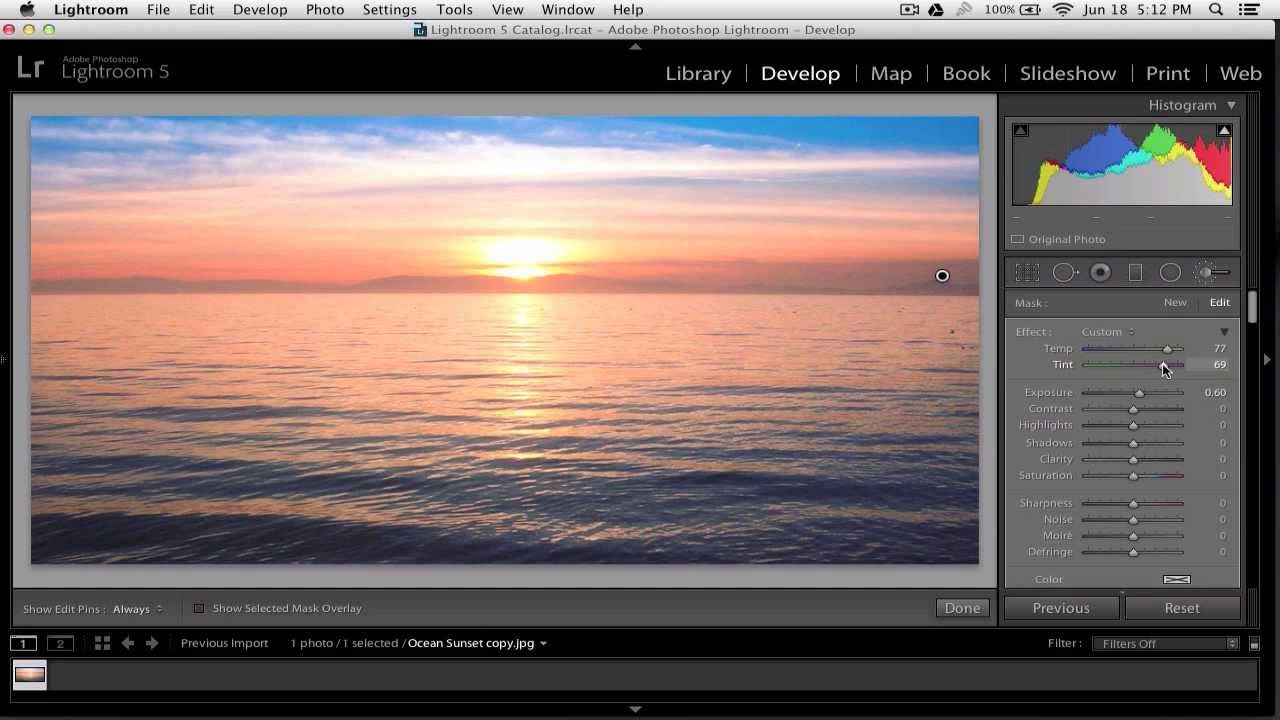Click the Clarity slider handle

[x=1133, y=460]
